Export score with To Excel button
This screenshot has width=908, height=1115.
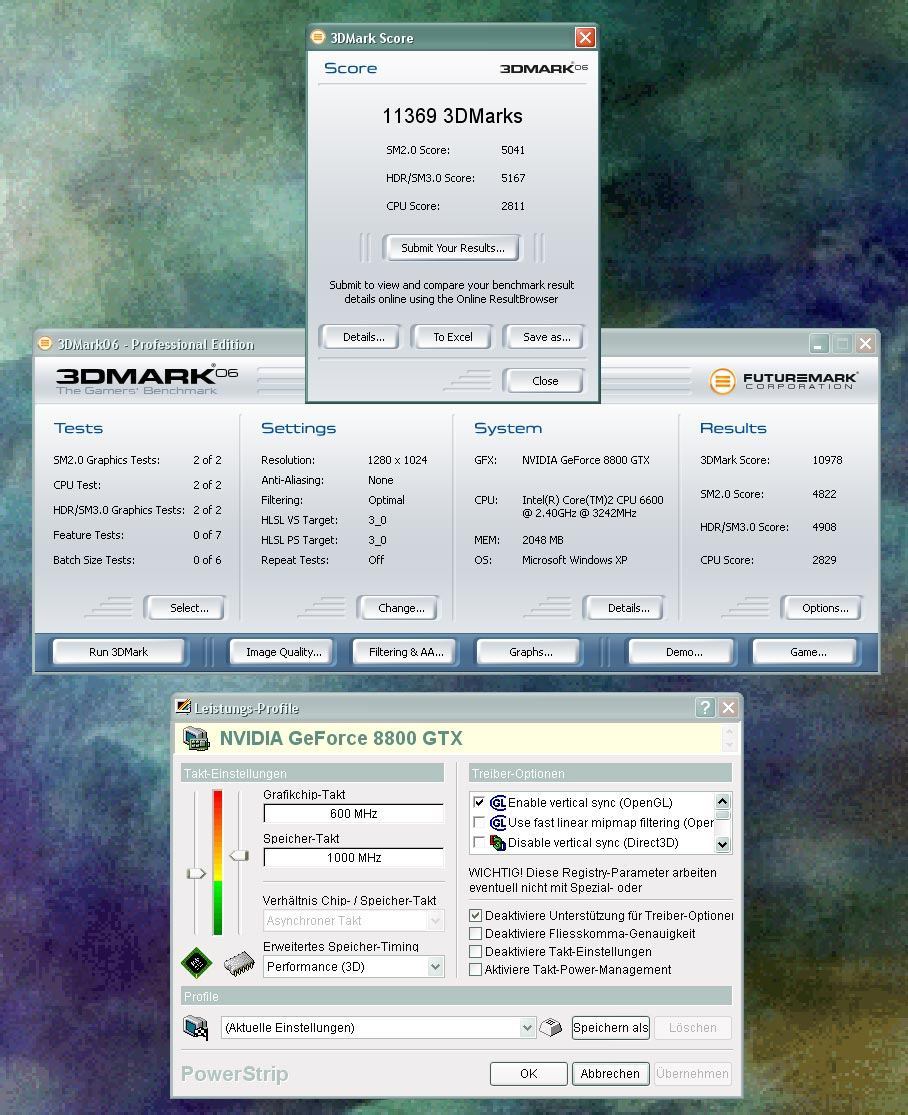(x=453, y=337)
